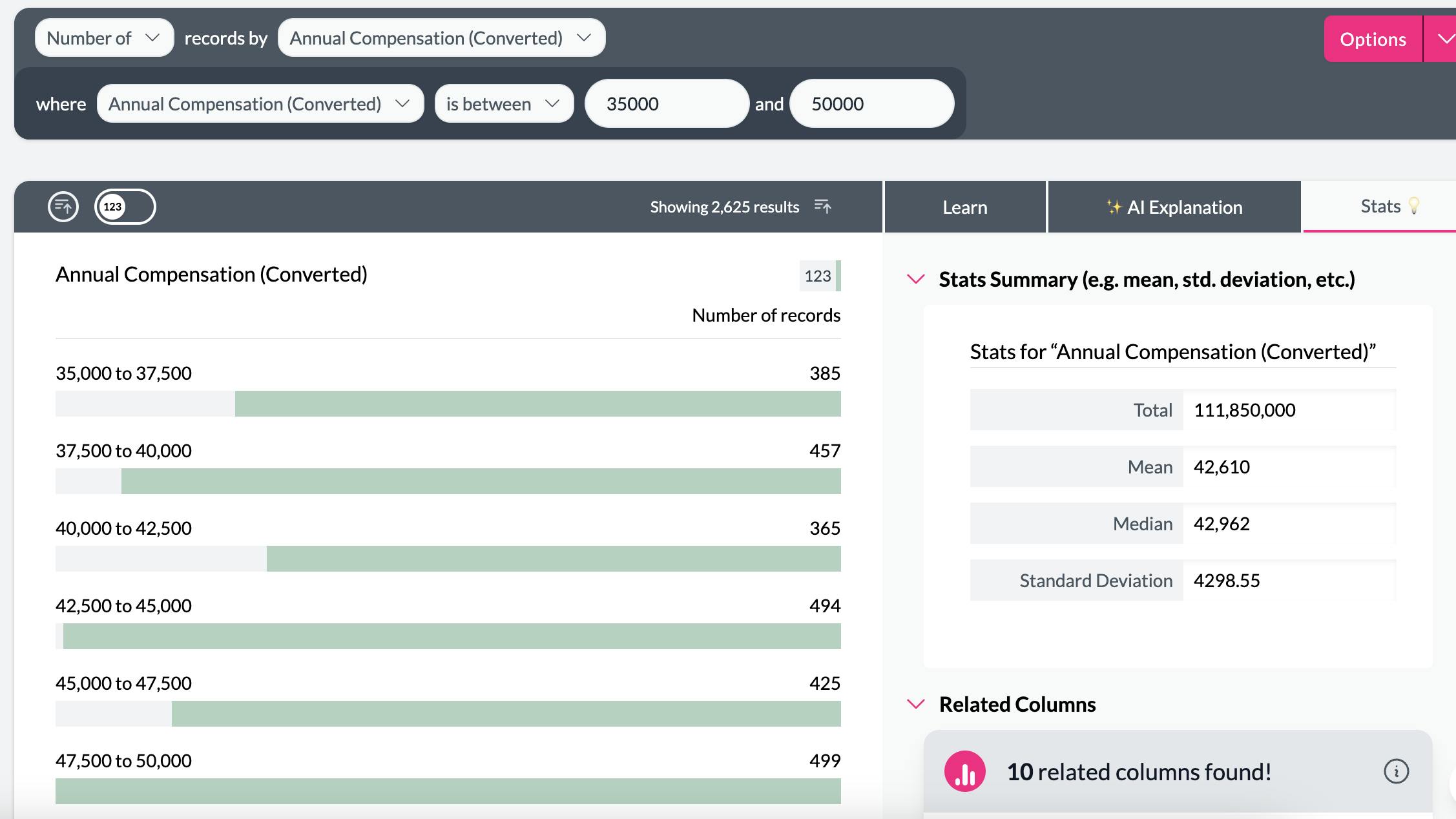
Task: Click the lower bound 35000 field
Action: [x=667, y=104]
